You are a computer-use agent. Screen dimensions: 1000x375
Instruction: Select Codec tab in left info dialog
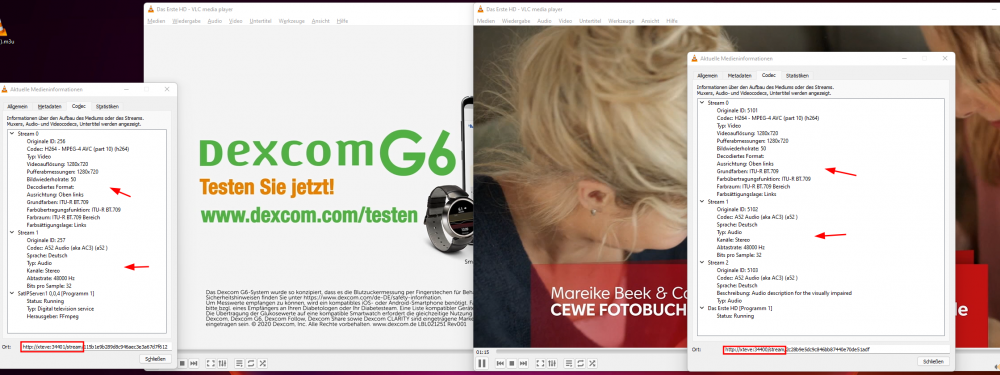pos(78,106)
